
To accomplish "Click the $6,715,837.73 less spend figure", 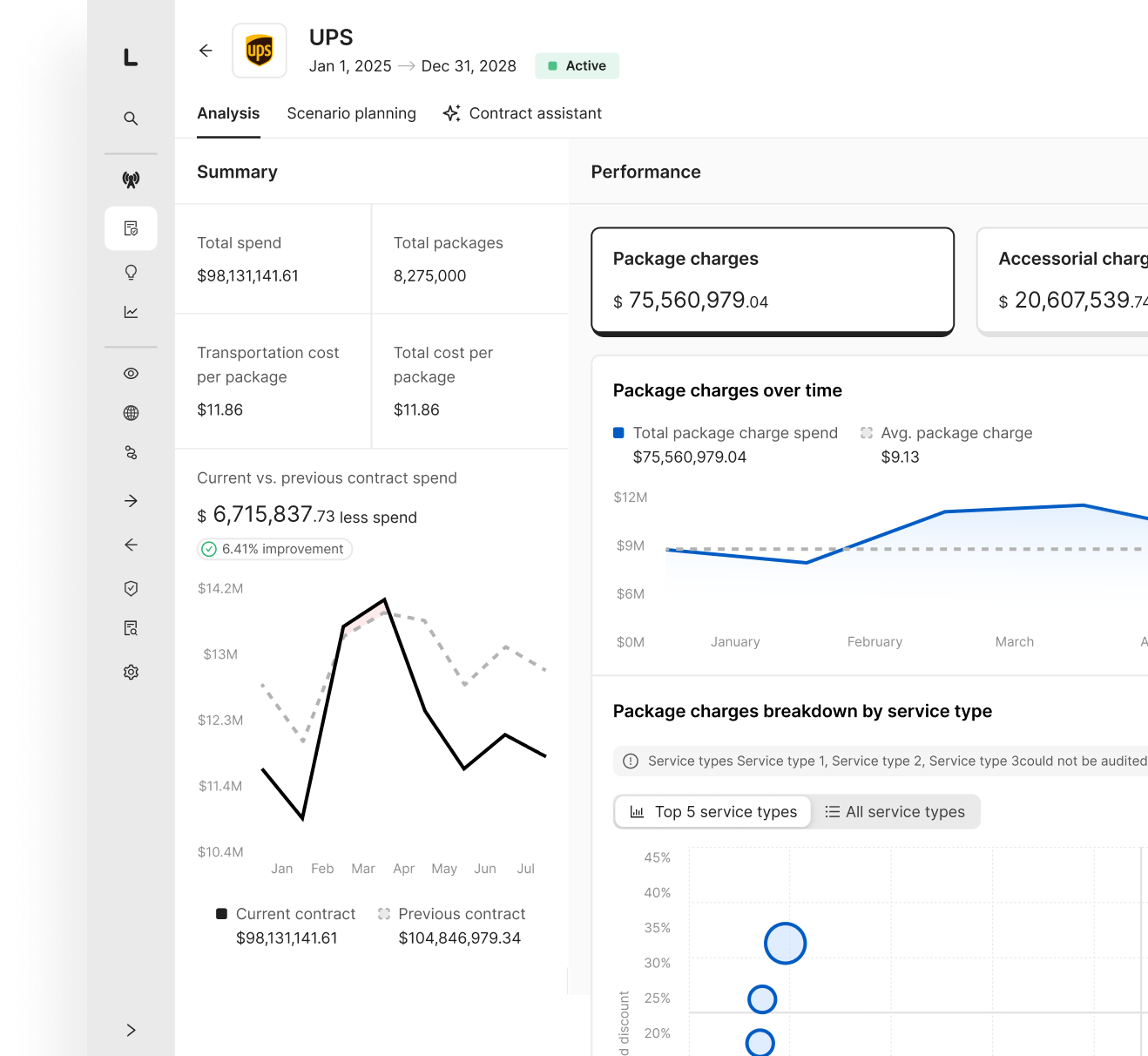I will click(307, 515).
